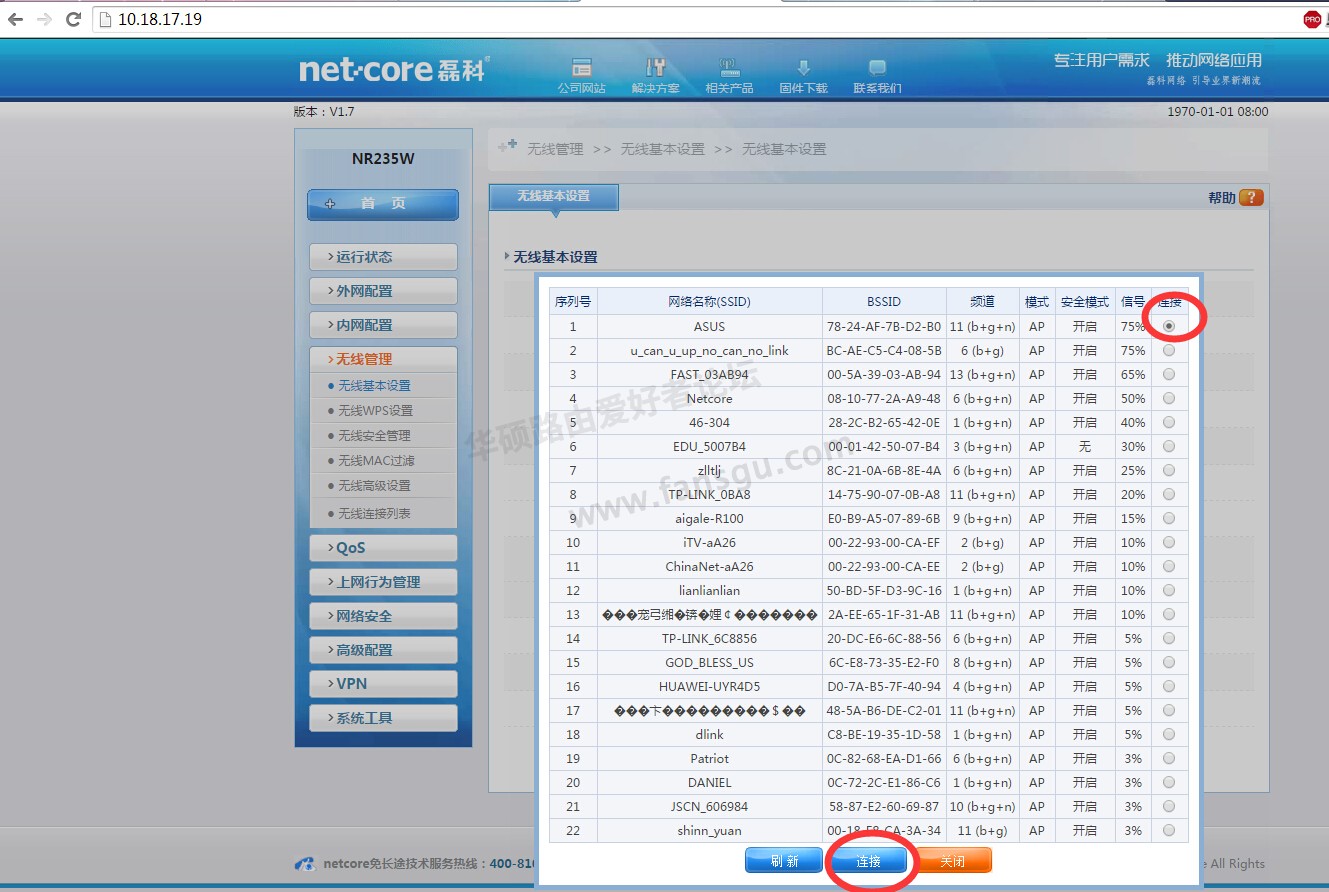Click the TP-LINK_6C8856 network name
This screenshot has width=1329, height=892.
(x=710, y=639)
